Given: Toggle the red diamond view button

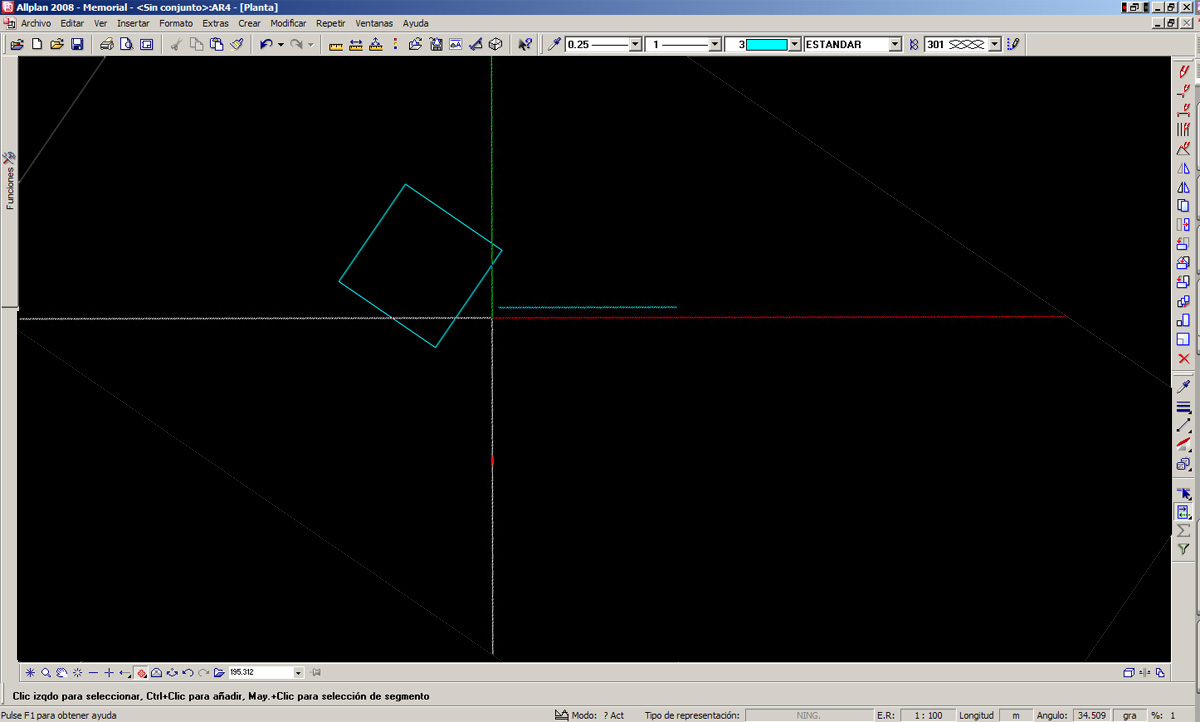Looking at the screenshot, I should coord(141,673).
